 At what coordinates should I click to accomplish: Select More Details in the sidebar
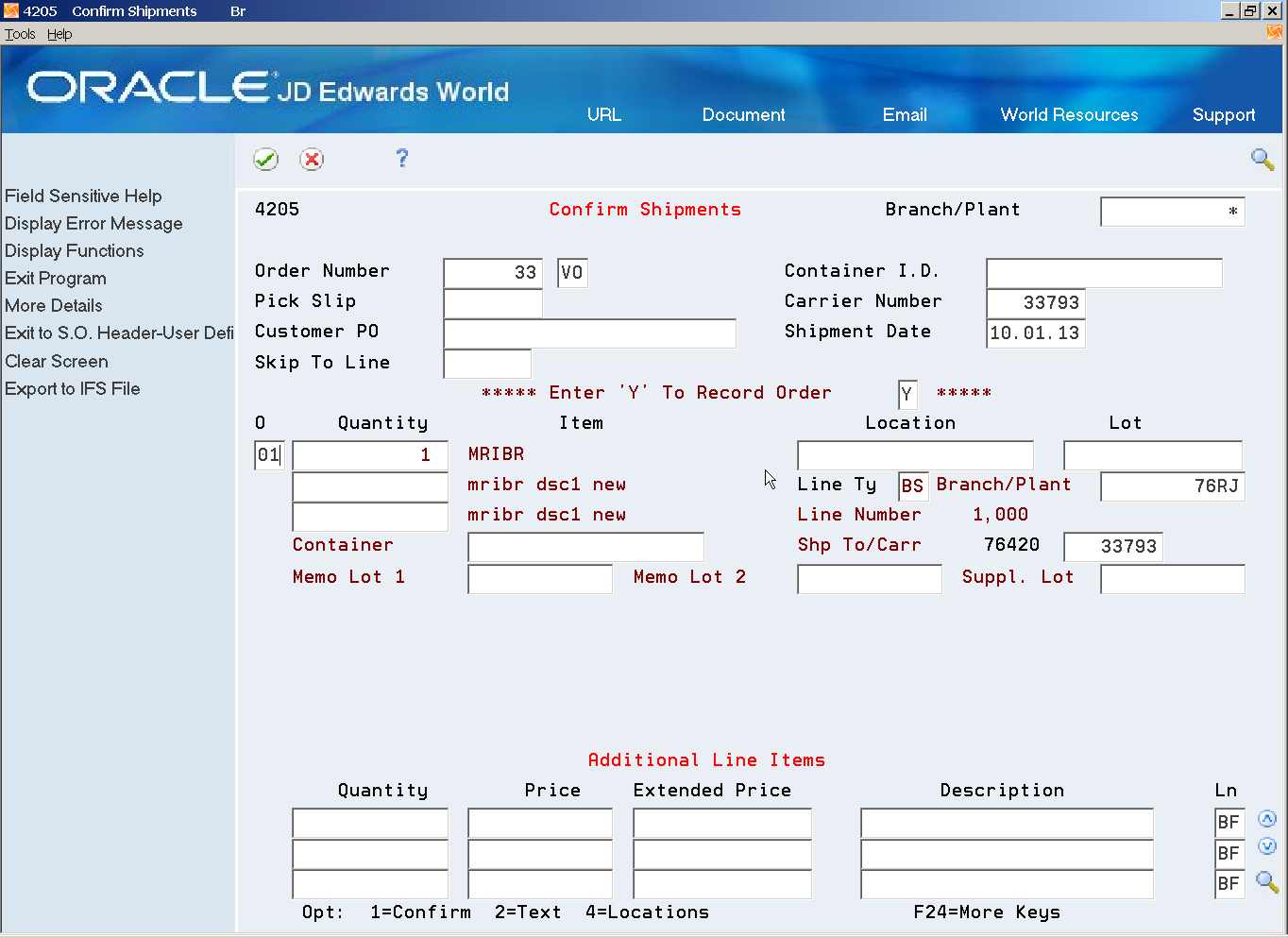54,305
